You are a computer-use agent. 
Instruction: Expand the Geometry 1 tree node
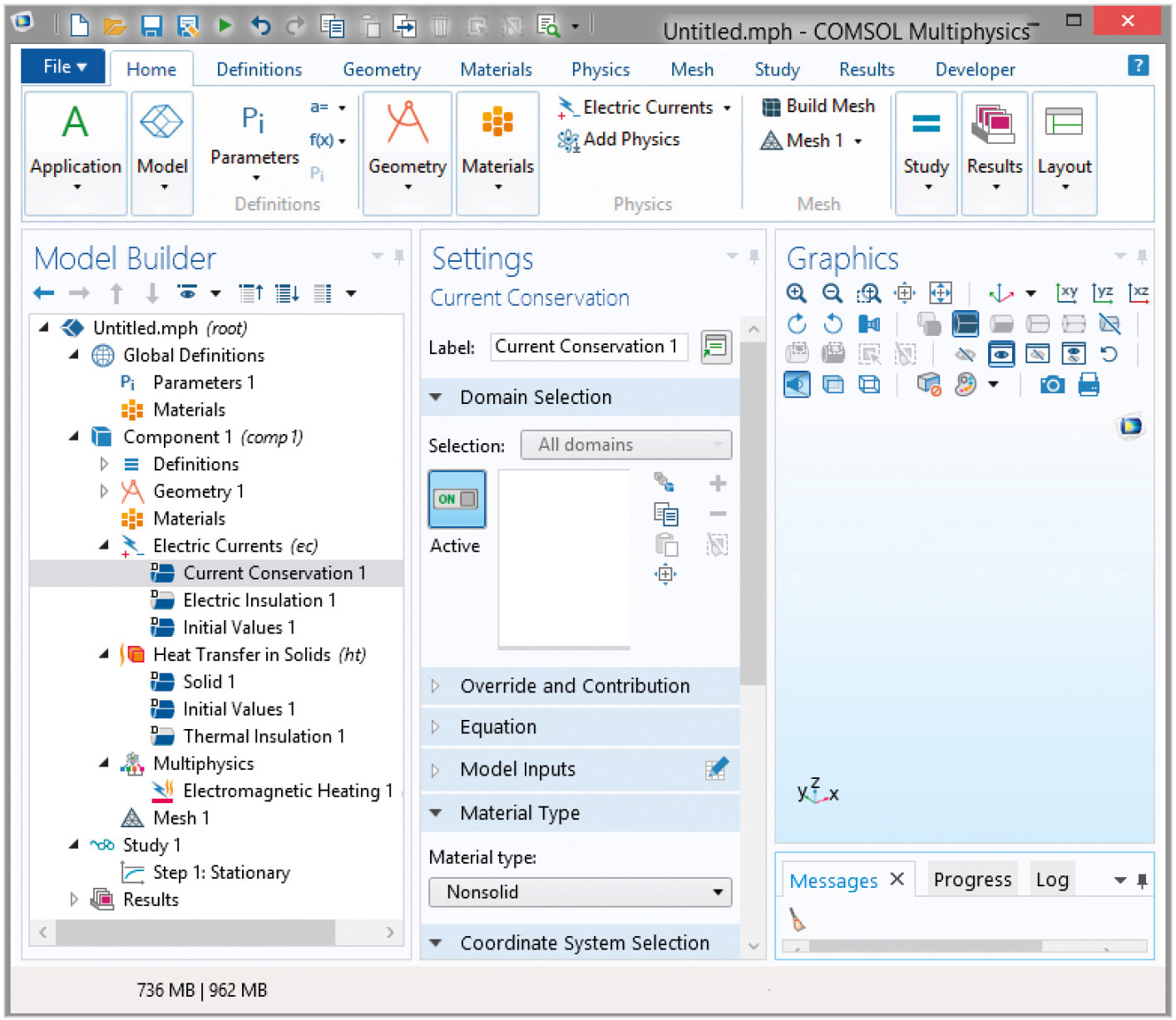tap(104, 491)
